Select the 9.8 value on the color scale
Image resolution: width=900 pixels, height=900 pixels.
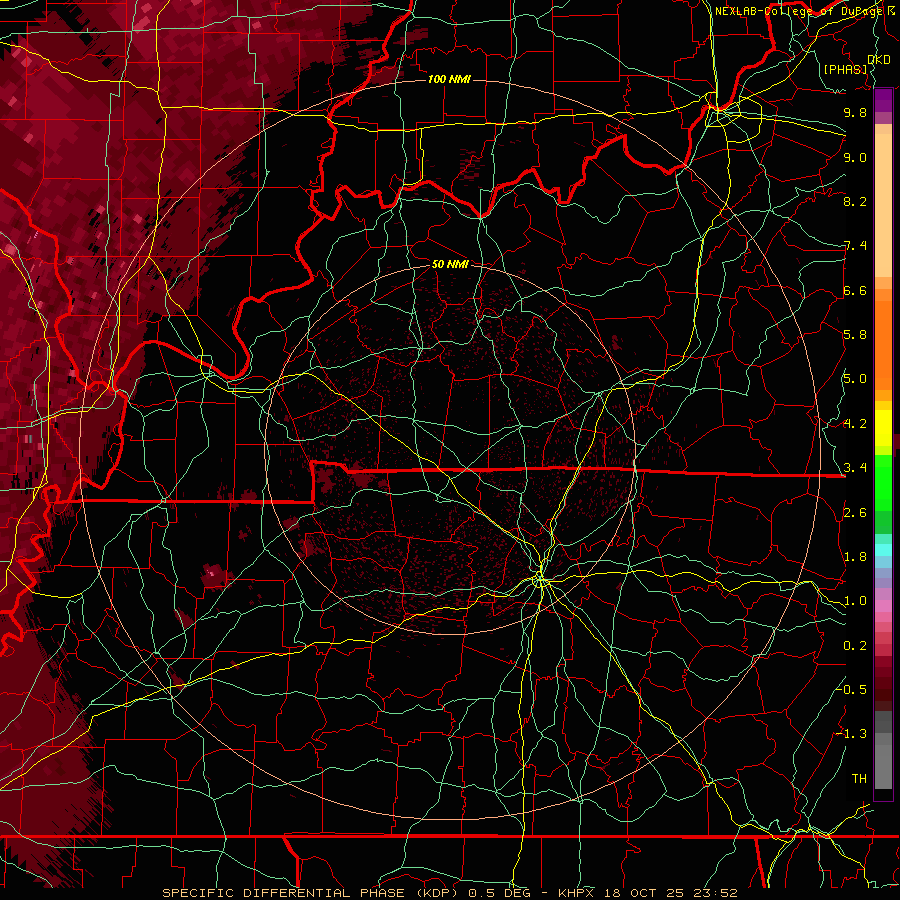coord(855,112)
